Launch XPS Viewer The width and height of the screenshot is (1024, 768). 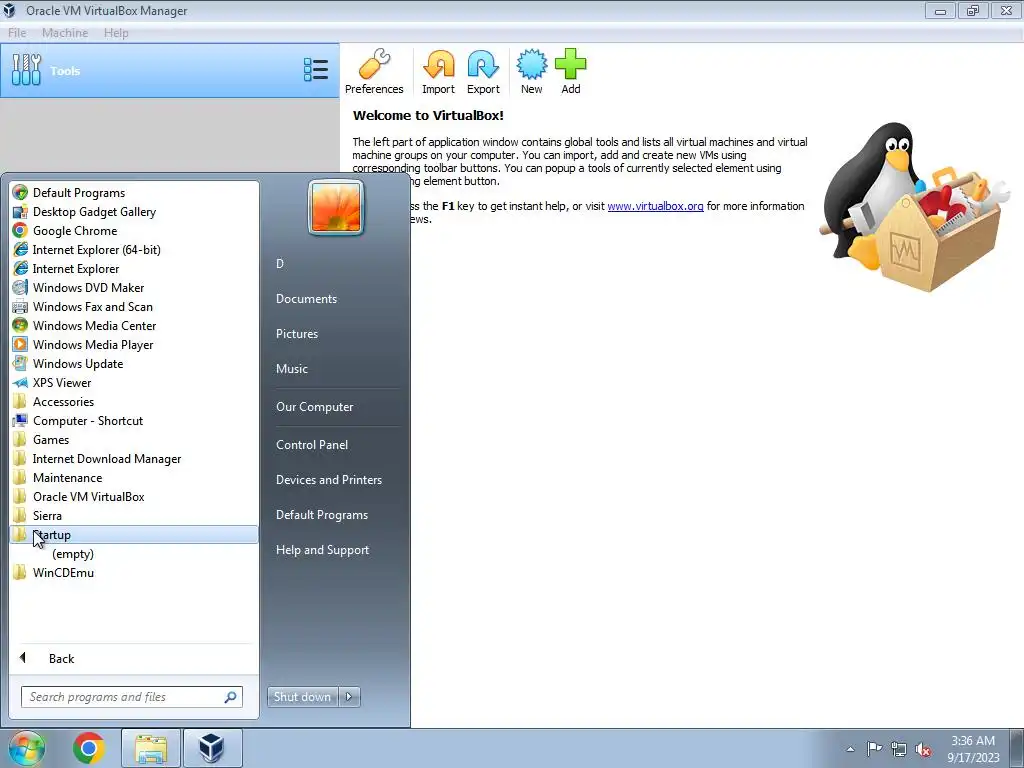click(134, 383)
